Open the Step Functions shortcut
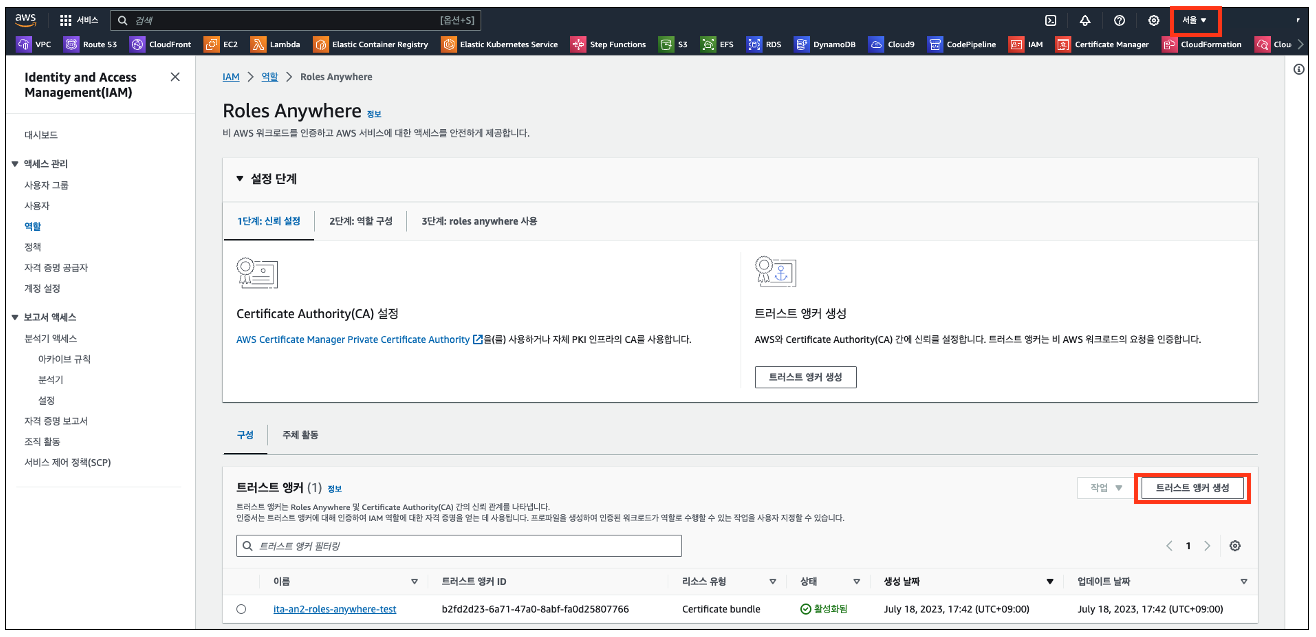 [609, 44]
